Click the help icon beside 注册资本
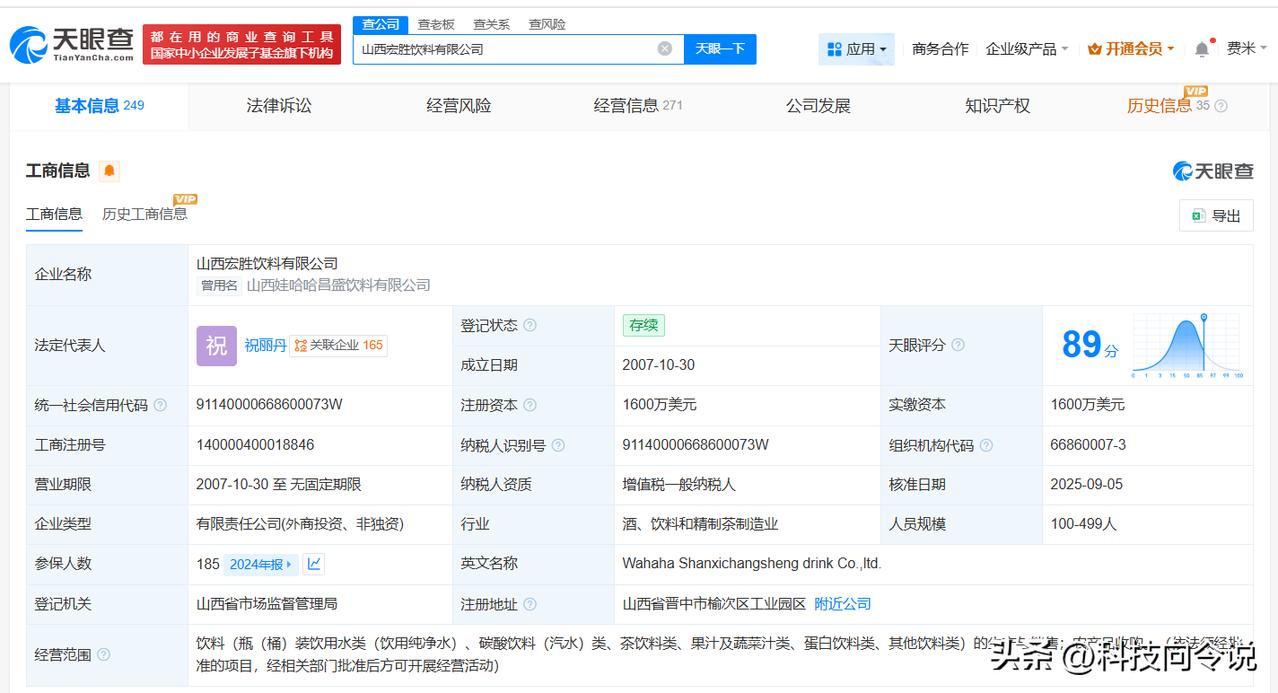 click(530, 405)
